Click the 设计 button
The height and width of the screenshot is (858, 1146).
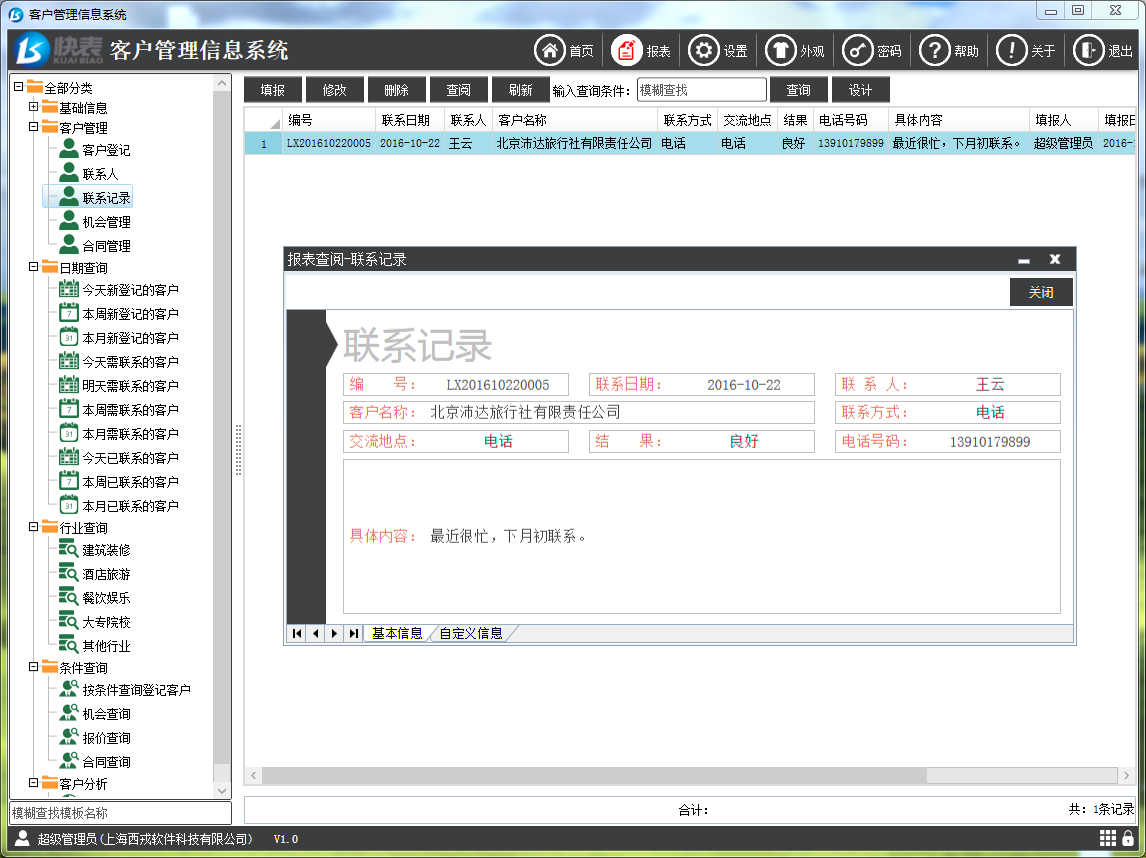point(860,90)
